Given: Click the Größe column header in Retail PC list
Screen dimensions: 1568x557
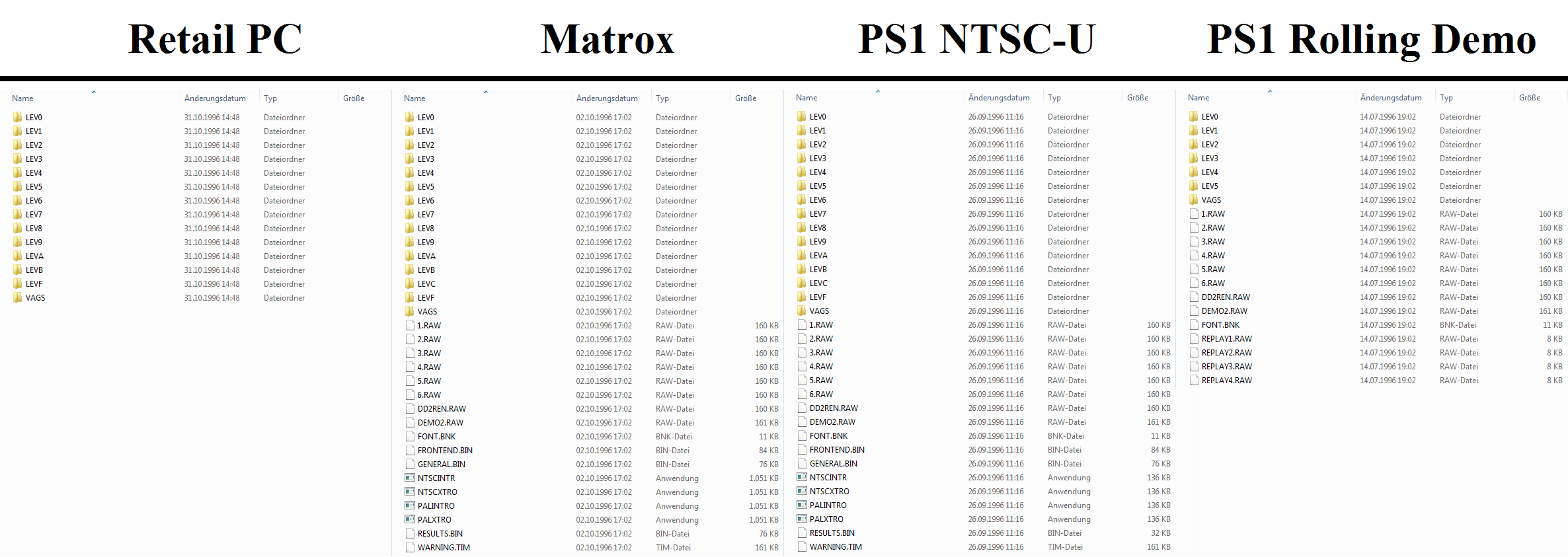Looking at the screenshot, I should (354, 98).
